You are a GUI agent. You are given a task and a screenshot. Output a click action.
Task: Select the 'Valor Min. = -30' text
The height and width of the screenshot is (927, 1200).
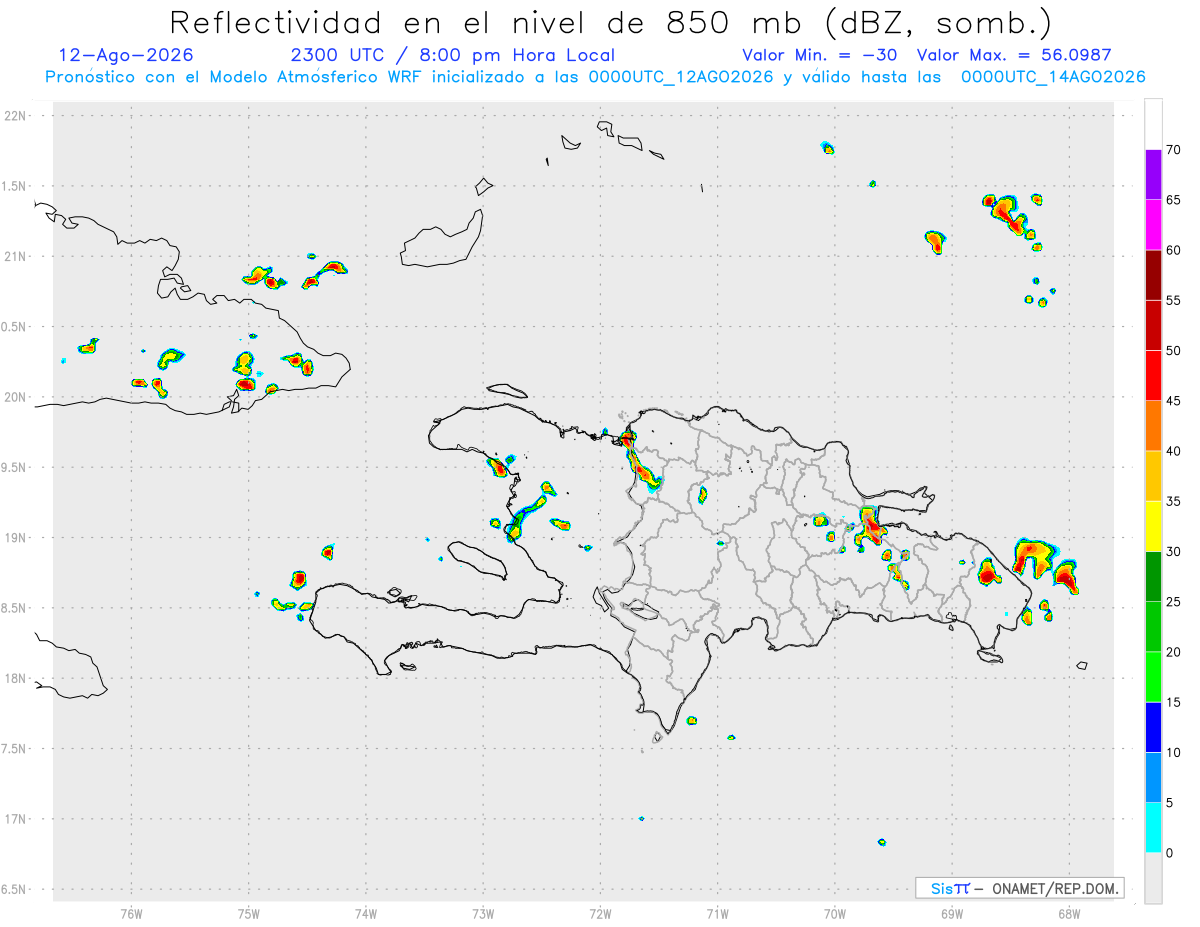[x=821, y=55]
